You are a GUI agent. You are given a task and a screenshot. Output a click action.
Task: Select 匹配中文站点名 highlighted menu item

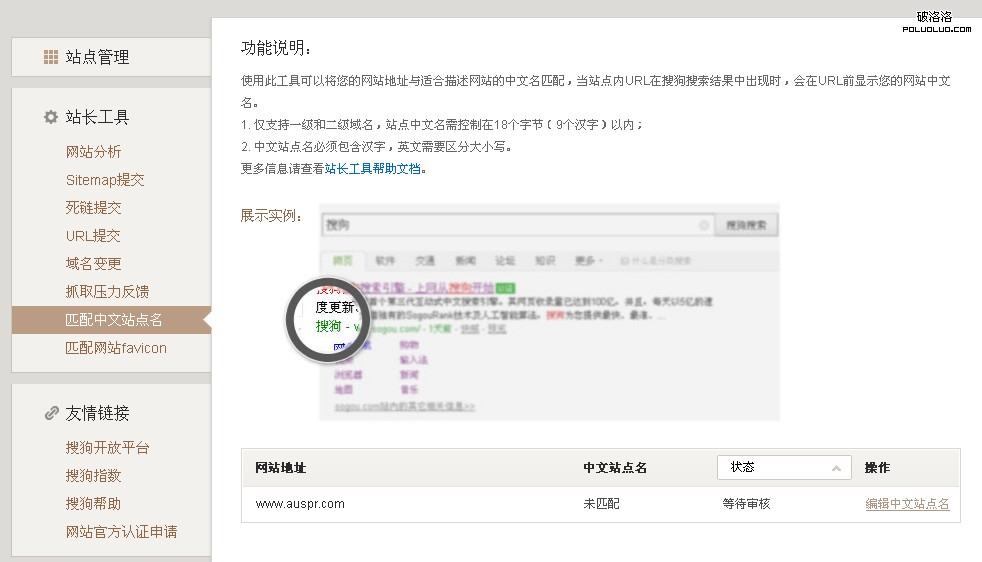(x=113, y=320)
